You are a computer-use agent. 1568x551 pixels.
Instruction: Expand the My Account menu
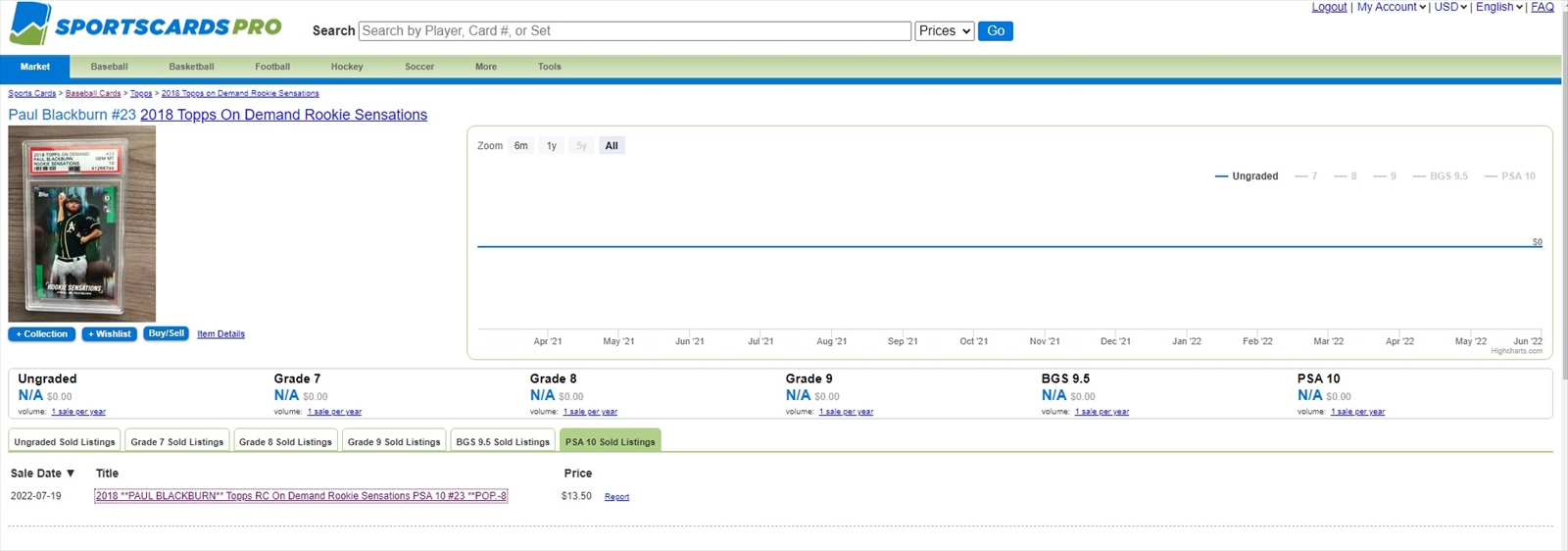1391,7
